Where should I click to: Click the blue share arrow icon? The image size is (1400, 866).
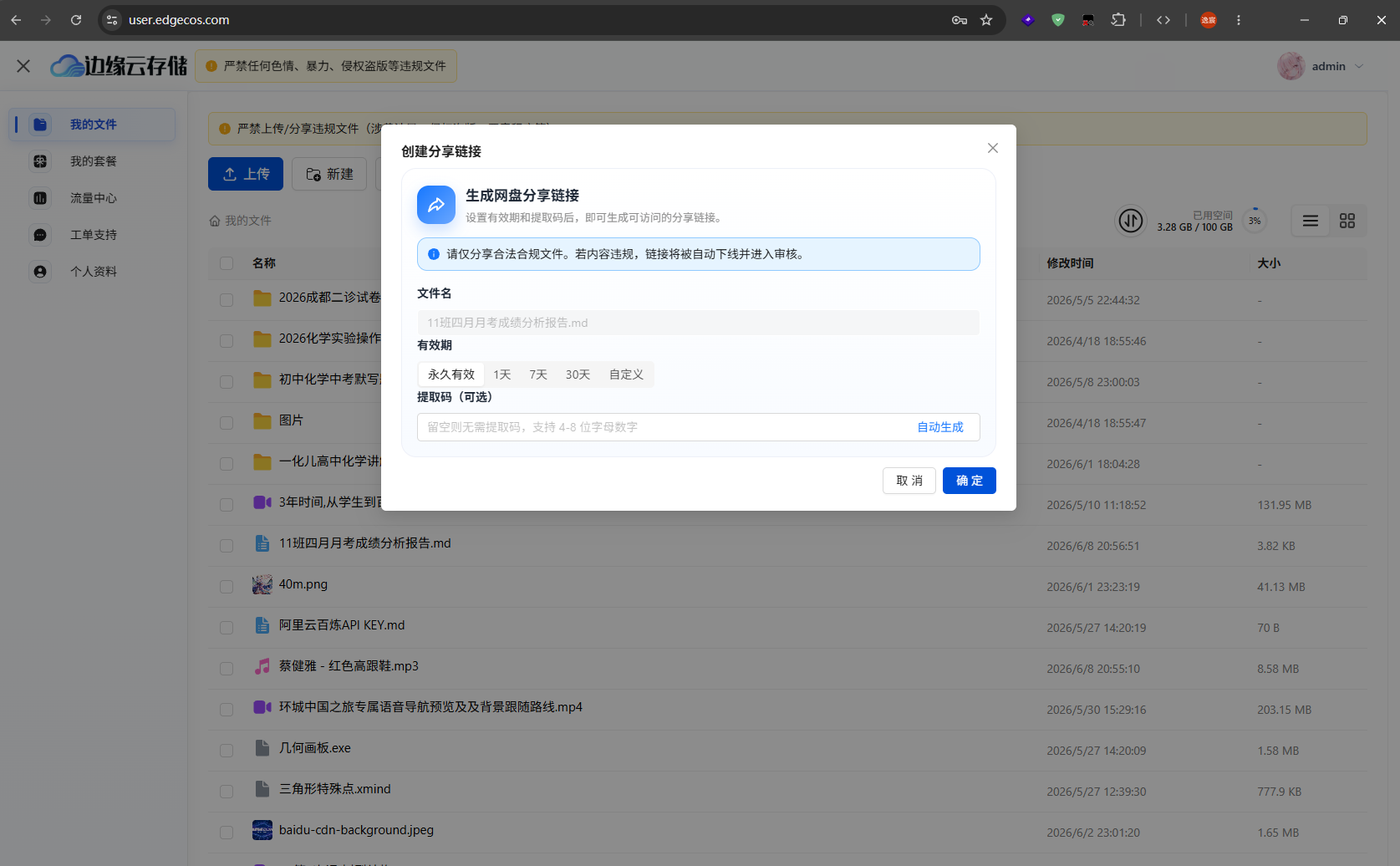(x=436, y=205)
